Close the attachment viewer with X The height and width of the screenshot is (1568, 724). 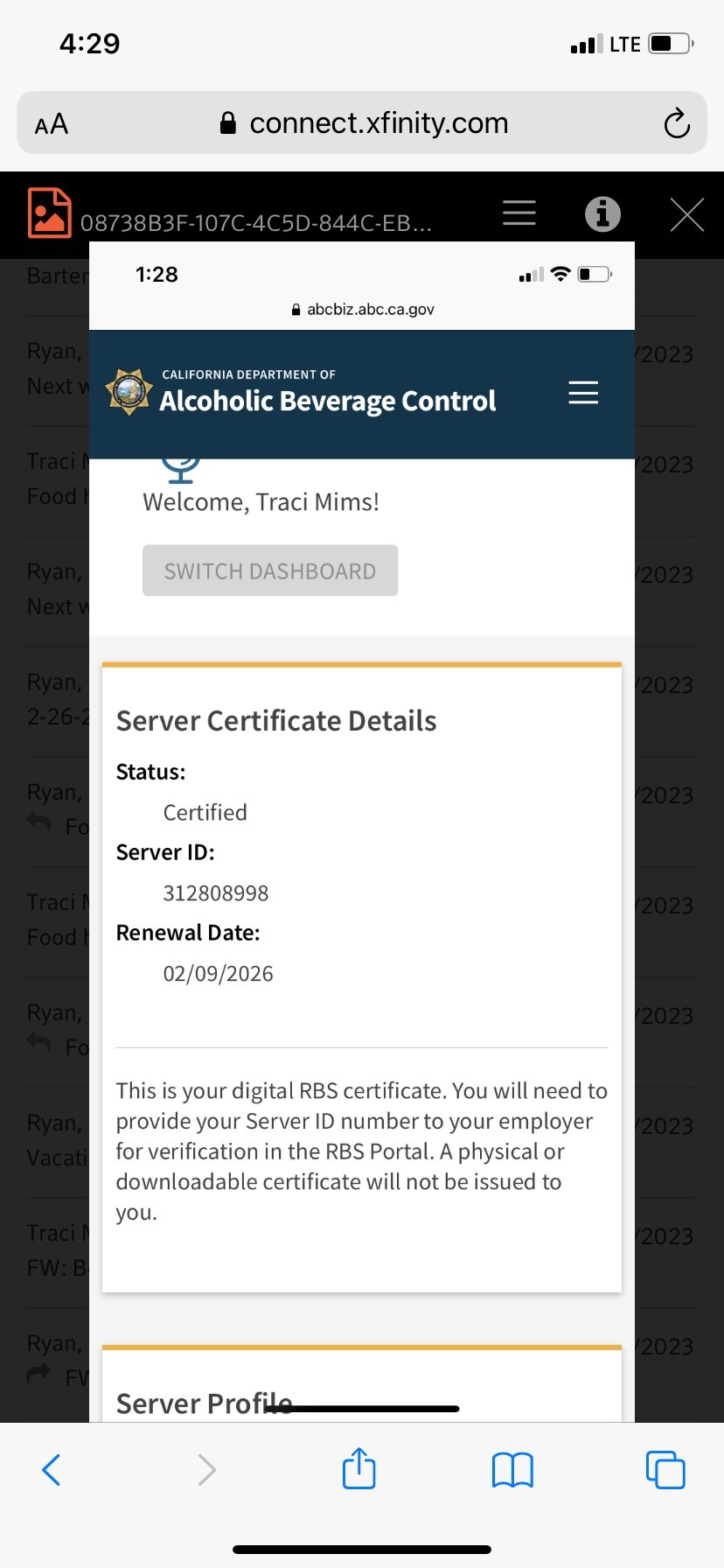[686, 214]
